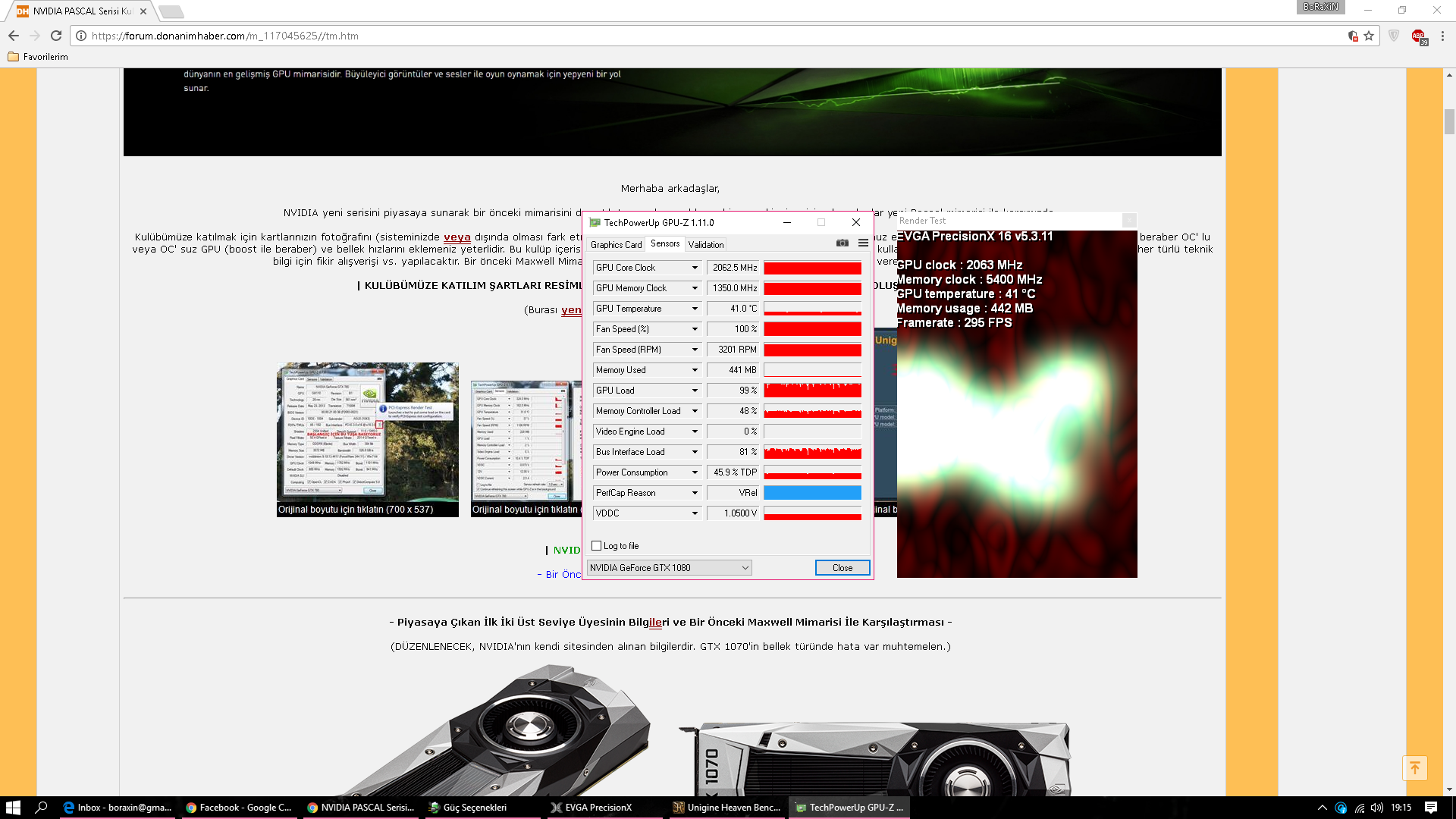Click the blocked content shield in address bar
Viewport: 1456px width, 819px height.
pyautogui.click(x=1353, y=36)
